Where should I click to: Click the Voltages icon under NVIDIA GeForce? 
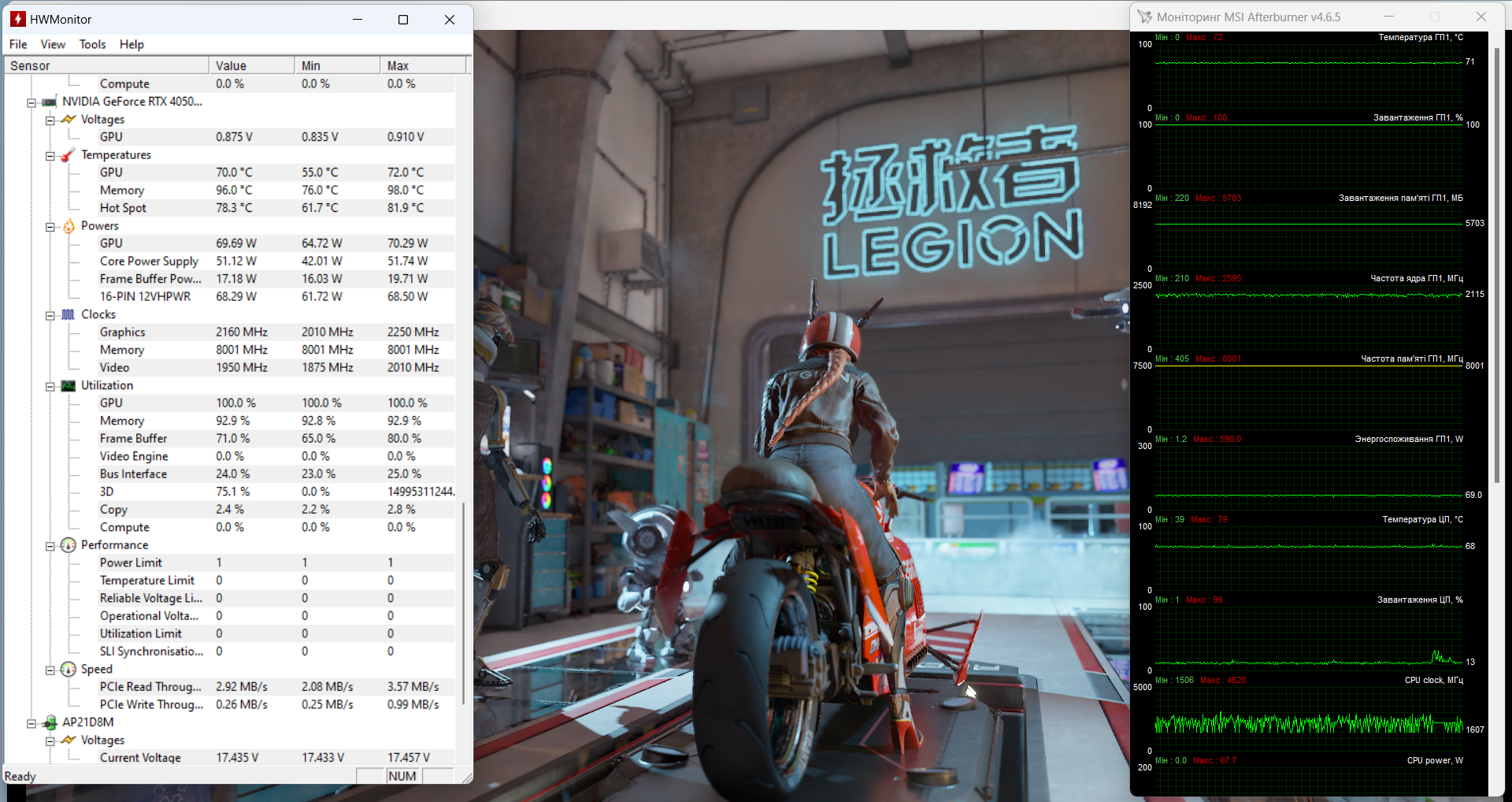[x=69, y=119]
